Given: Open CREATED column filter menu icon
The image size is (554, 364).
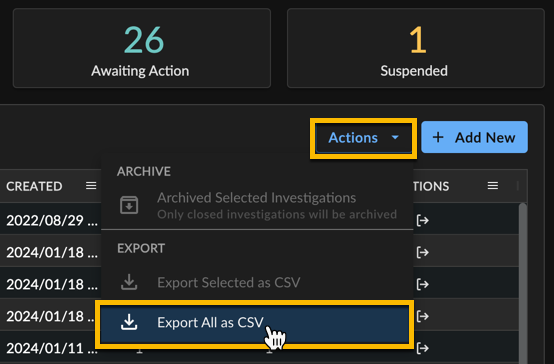Looking at the screenshot, I should tap(91, 186).
